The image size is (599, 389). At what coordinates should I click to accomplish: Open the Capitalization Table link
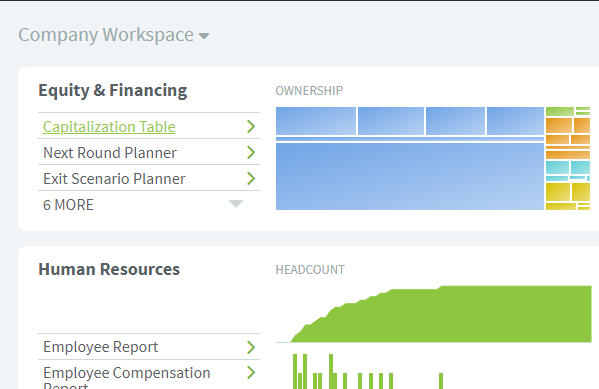click(x=109, y=126)
